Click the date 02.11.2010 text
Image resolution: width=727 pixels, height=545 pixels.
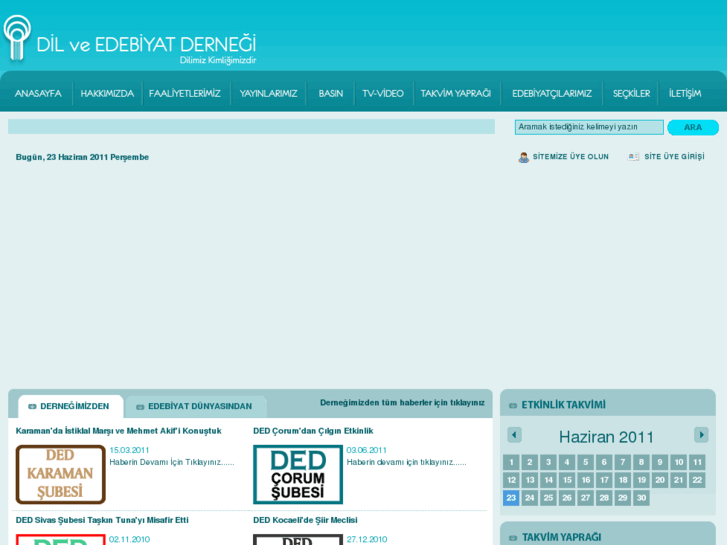point(129,539)
